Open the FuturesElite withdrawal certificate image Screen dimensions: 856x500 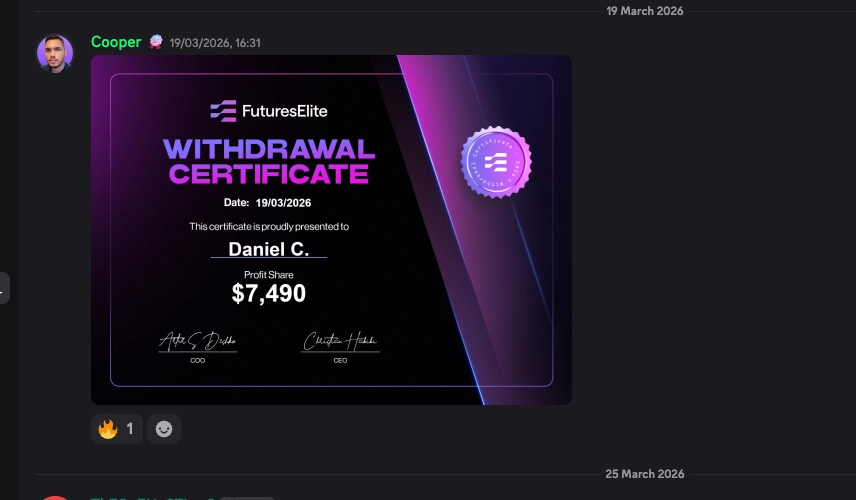tap(331, 230)
